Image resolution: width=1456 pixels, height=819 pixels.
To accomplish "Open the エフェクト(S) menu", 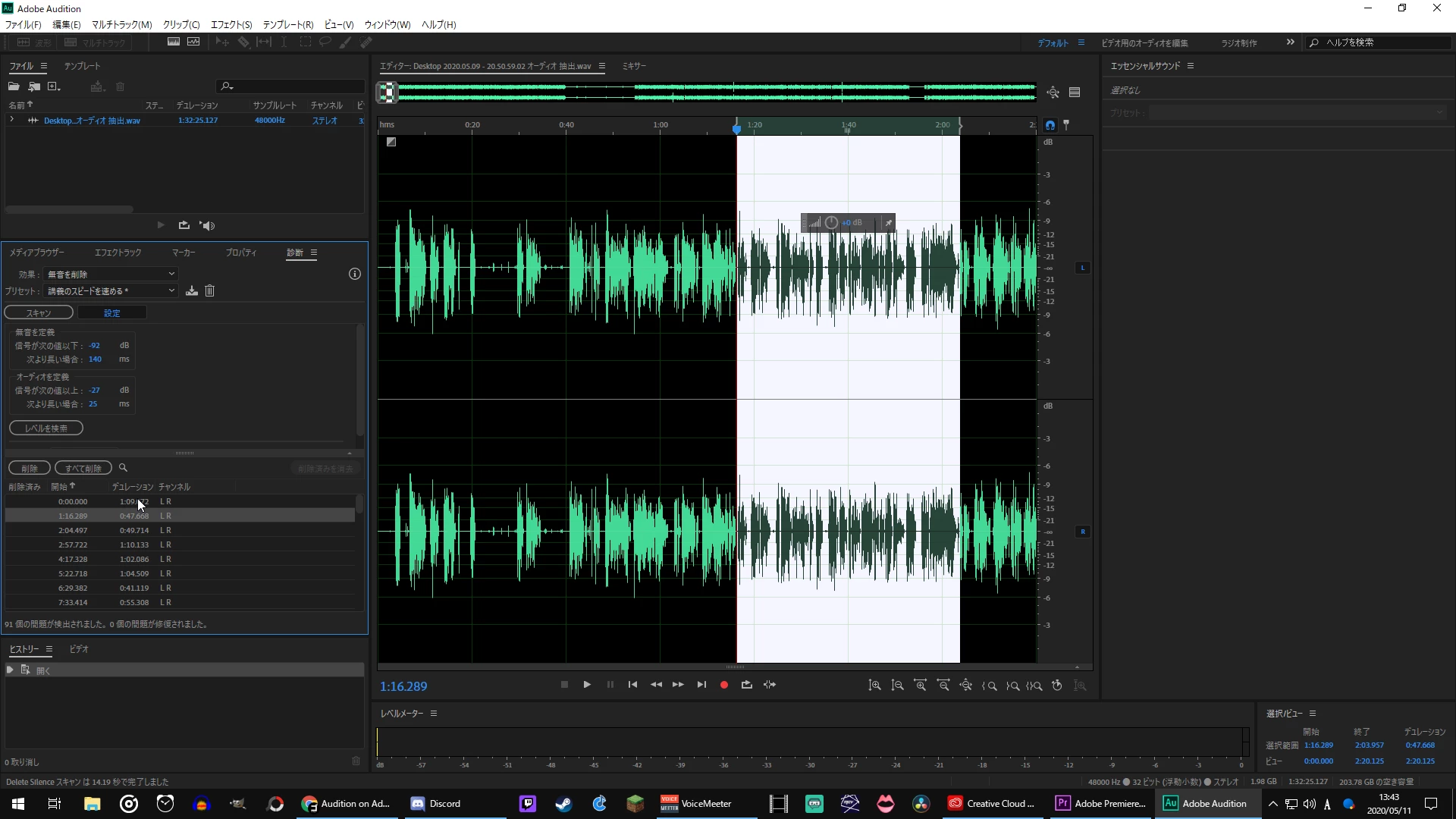I will (x=231, y=24).
